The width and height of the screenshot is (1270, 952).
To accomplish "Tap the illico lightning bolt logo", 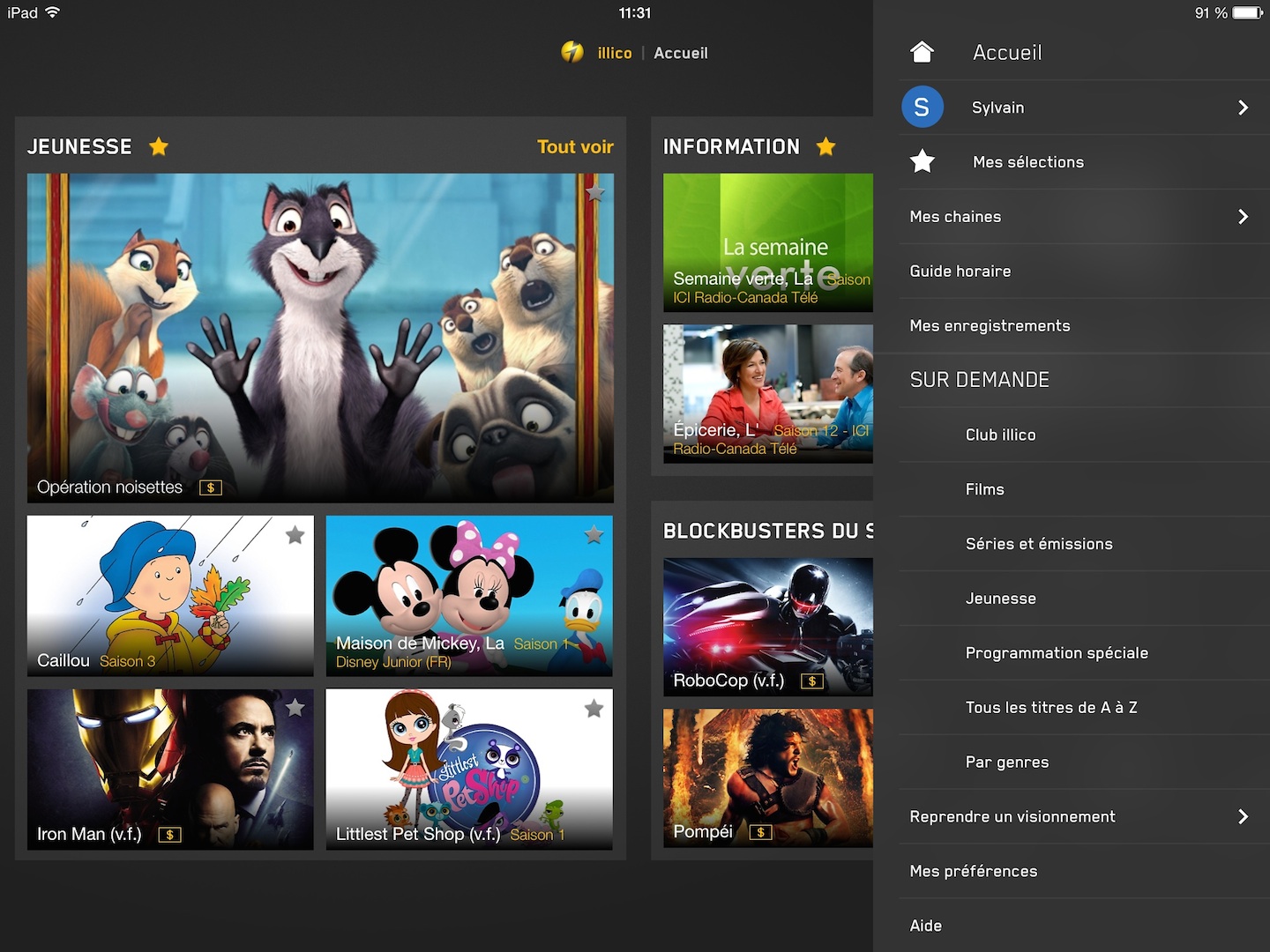I will (x=572, y=53).
